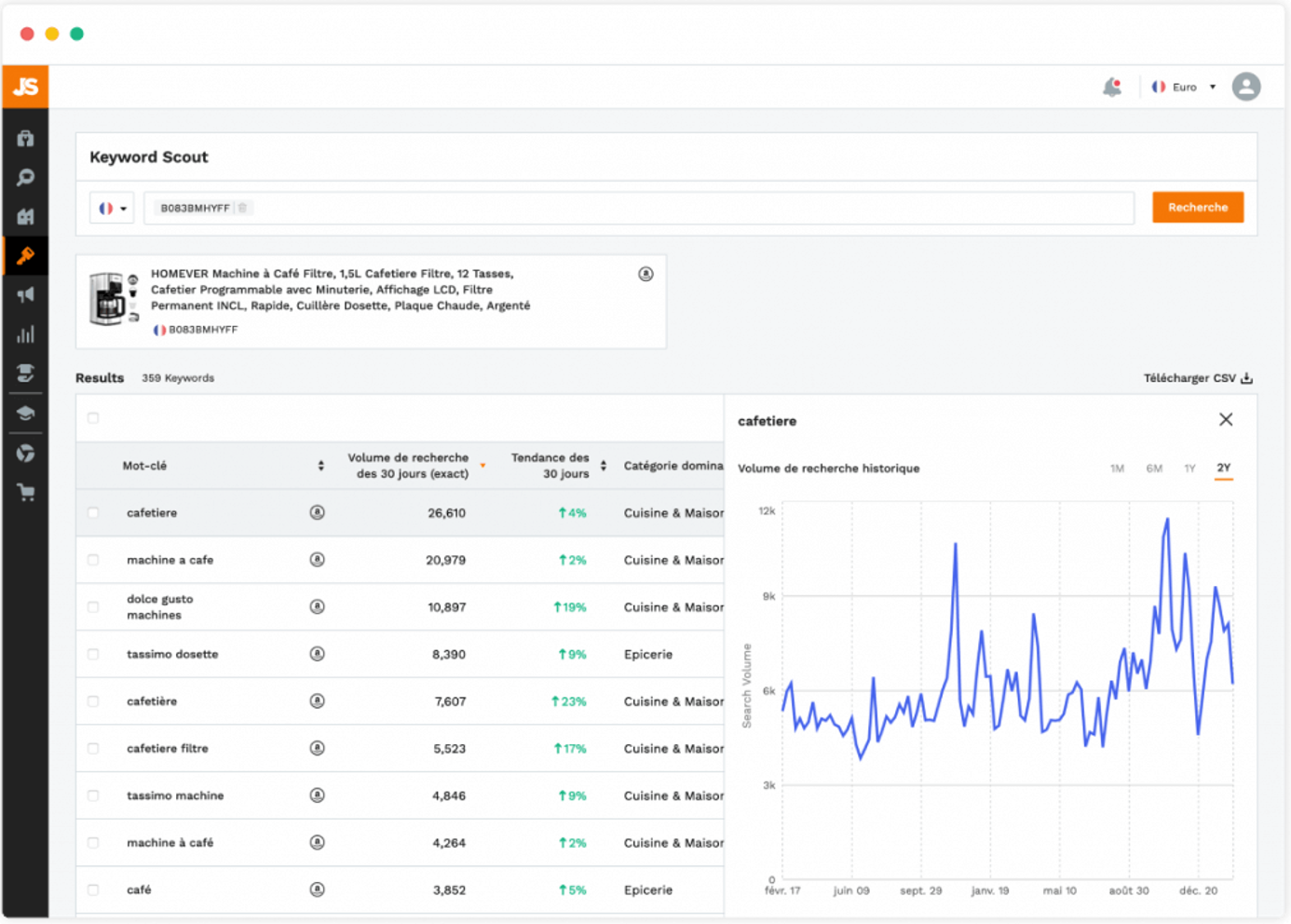
Task: Open the stacked books sidebar icon
Action: pos(25,374)
